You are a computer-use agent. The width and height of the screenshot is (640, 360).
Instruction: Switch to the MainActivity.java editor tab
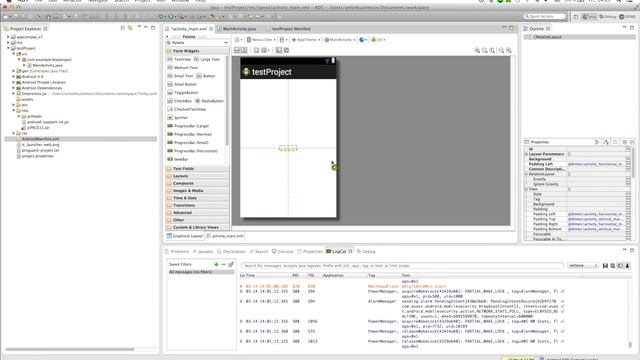[240, 29]
